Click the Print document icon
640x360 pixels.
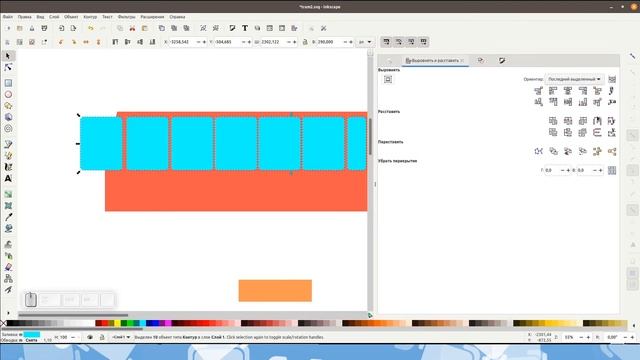(44, 28)
